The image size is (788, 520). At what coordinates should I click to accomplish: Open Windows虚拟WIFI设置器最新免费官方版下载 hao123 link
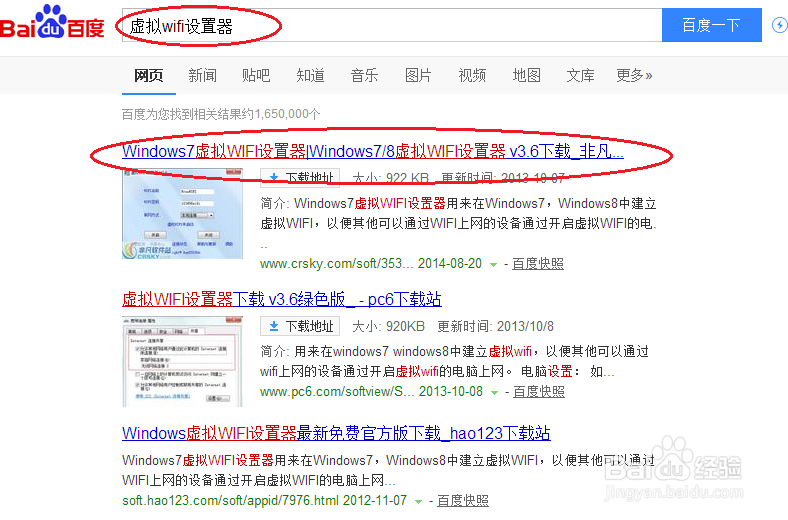click(x=336, y=433)
